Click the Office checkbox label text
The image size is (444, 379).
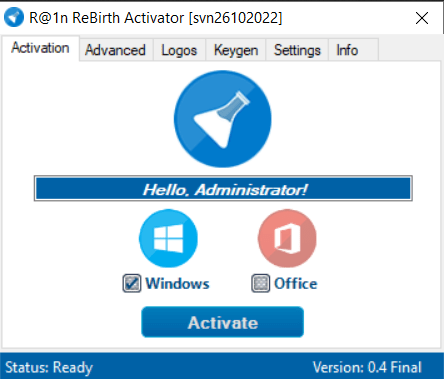tap(296, 284)
